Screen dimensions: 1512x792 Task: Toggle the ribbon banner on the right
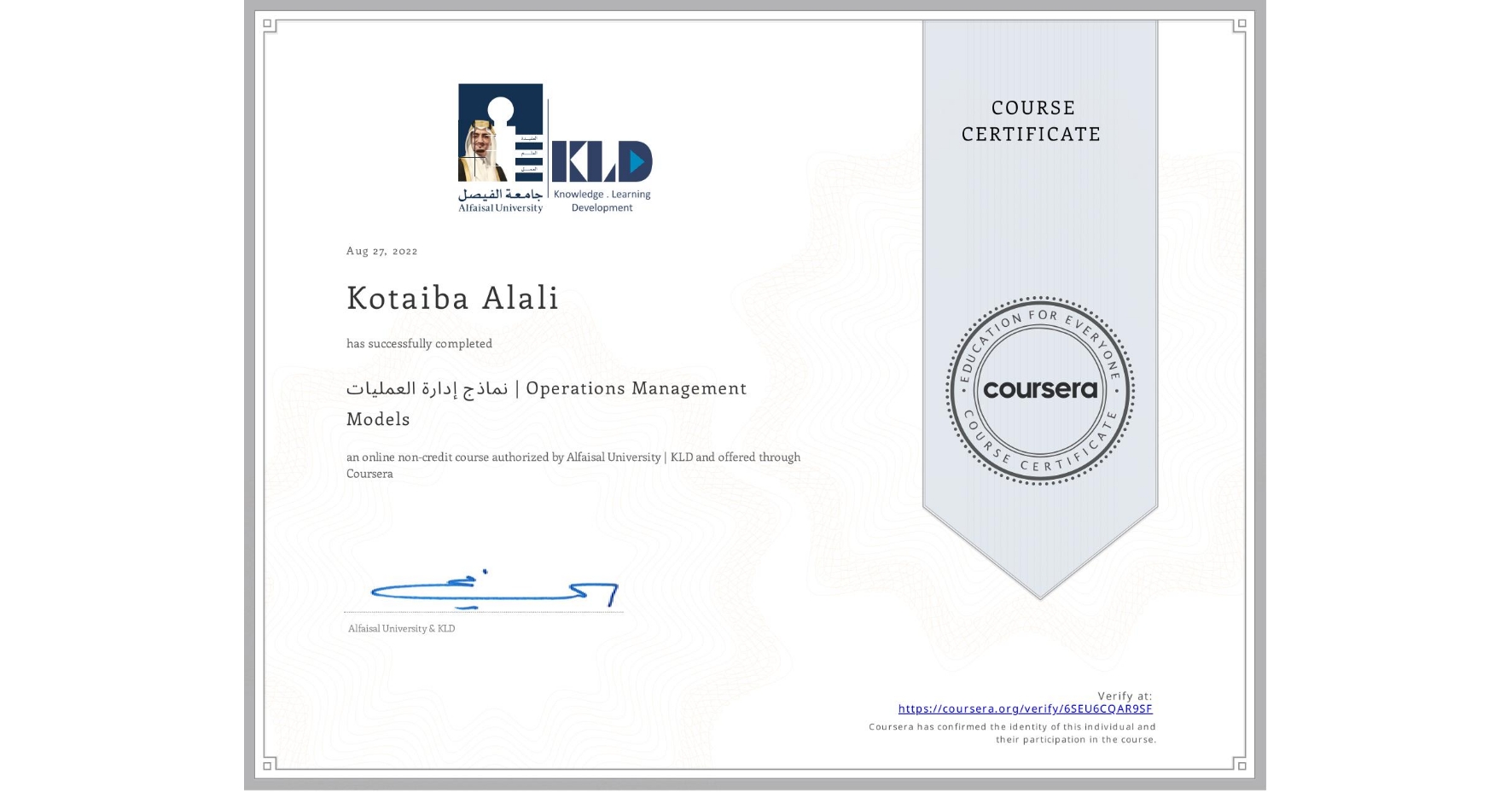1039,256
